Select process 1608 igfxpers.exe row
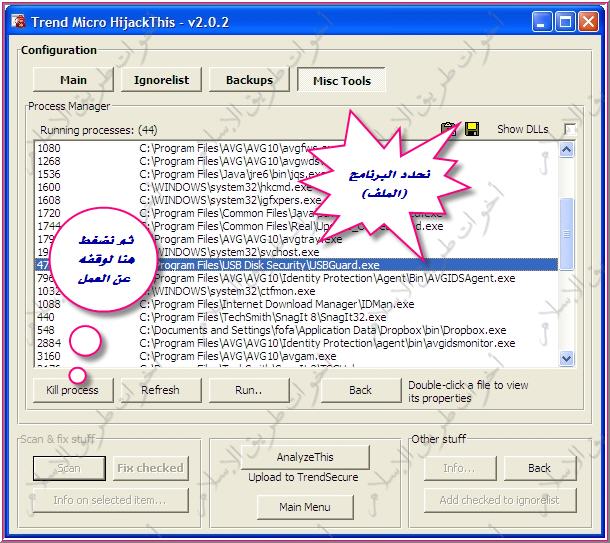Screen dimensions: 610x543 click(x=296, y=200)
